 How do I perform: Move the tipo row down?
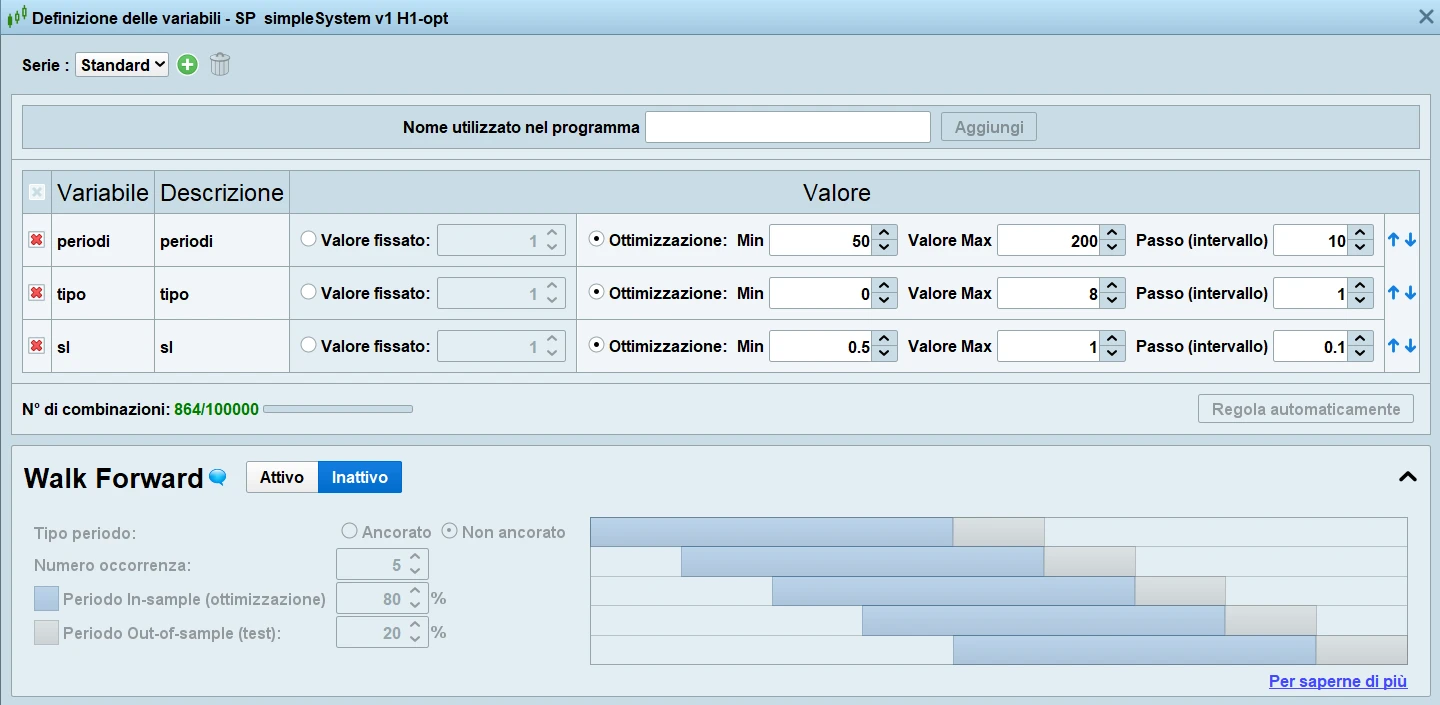[1410, 293]
